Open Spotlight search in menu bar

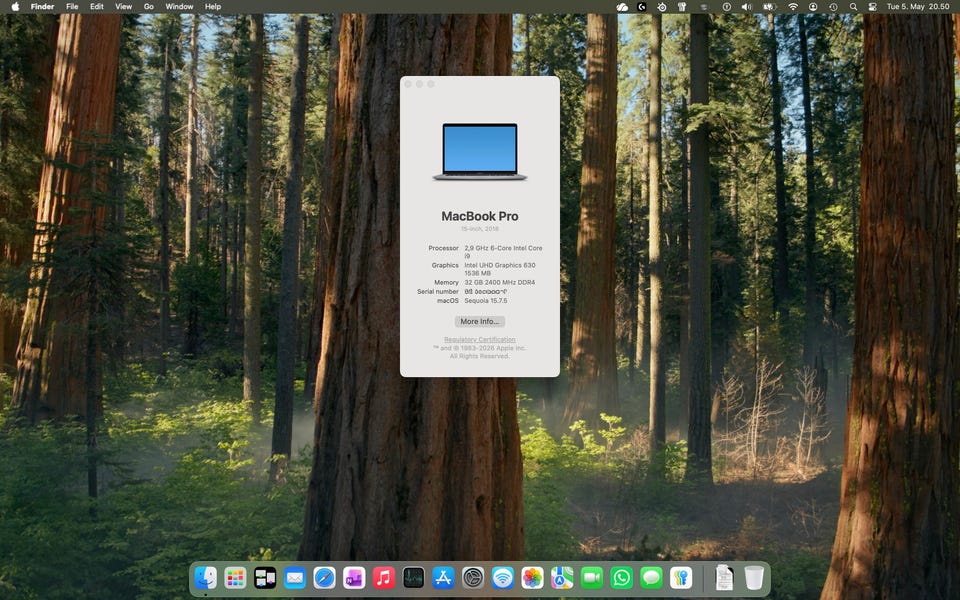tap(853, 7)
